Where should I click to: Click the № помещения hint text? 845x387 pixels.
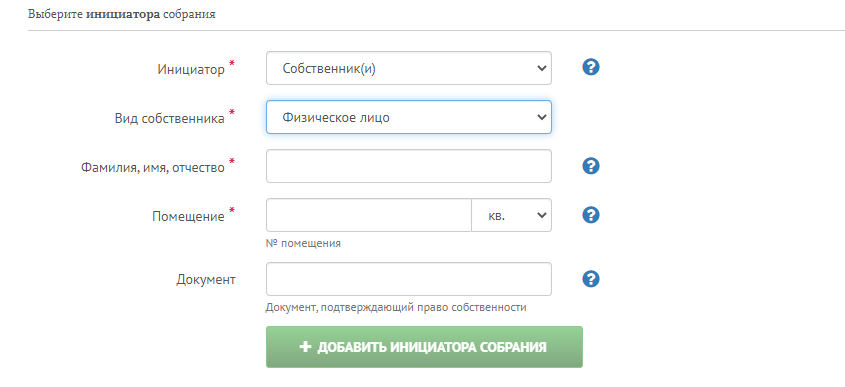click(x=303, y=243)
